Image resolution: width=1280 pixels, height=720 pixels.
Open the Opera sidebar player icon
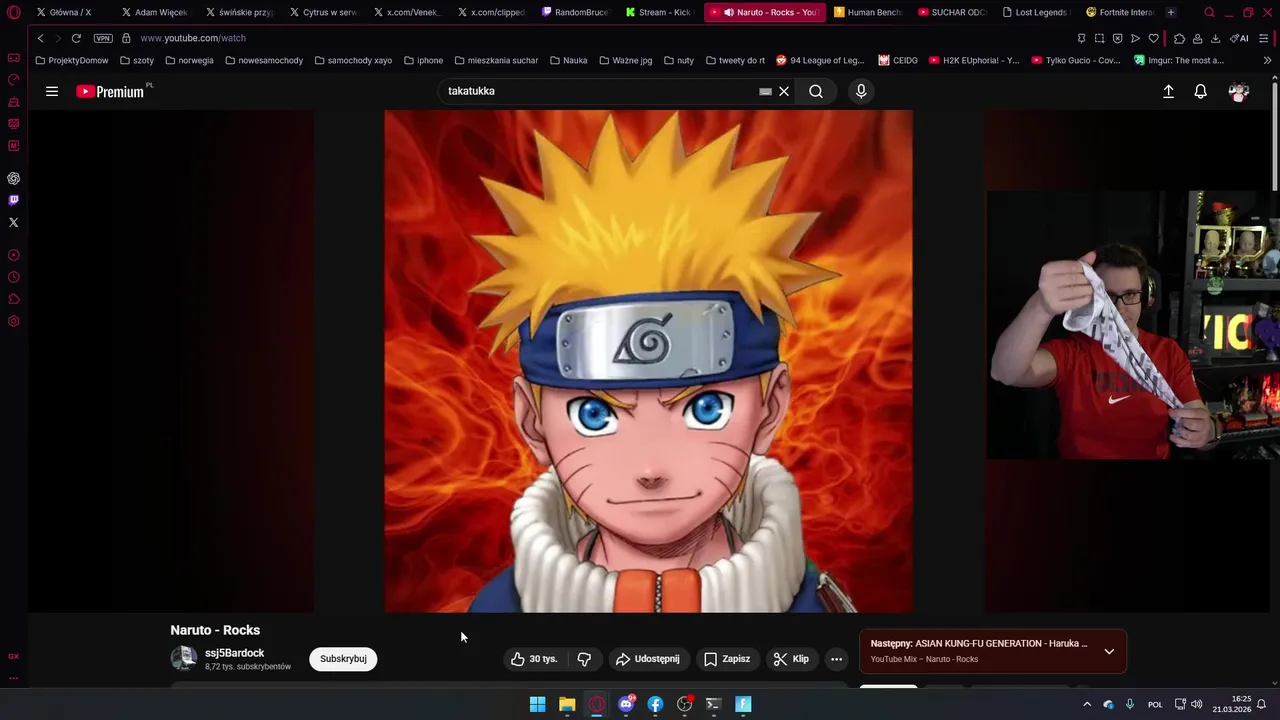14,255
